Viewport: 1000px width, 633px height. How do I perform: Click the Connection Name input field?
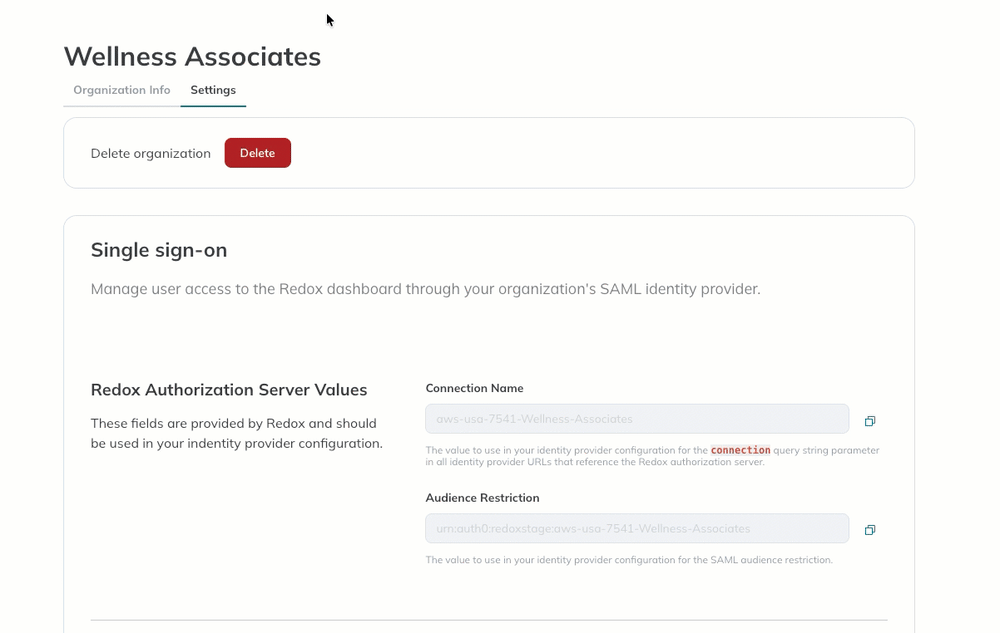point(637,419)
